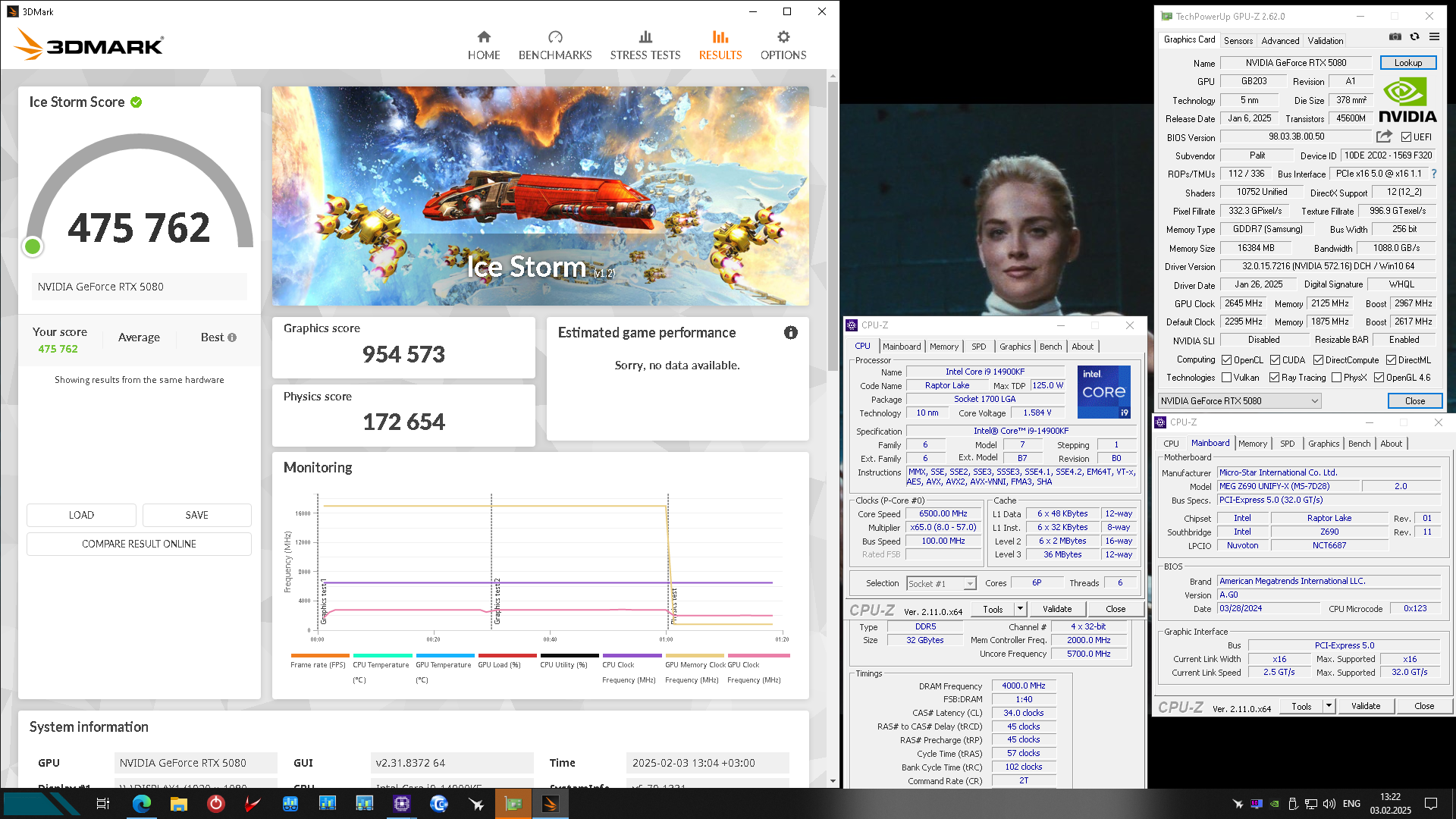The height and width of the screenshot is (819, 1456).
Task: Open the GPU-Z hamburger menu
Action: (x=1434, y=36)
